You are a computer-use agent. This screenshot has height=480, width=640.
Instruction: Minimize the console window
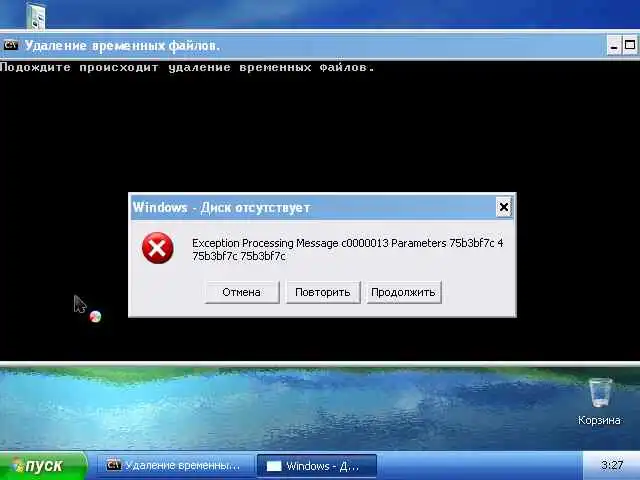click(x=613, y=45)
